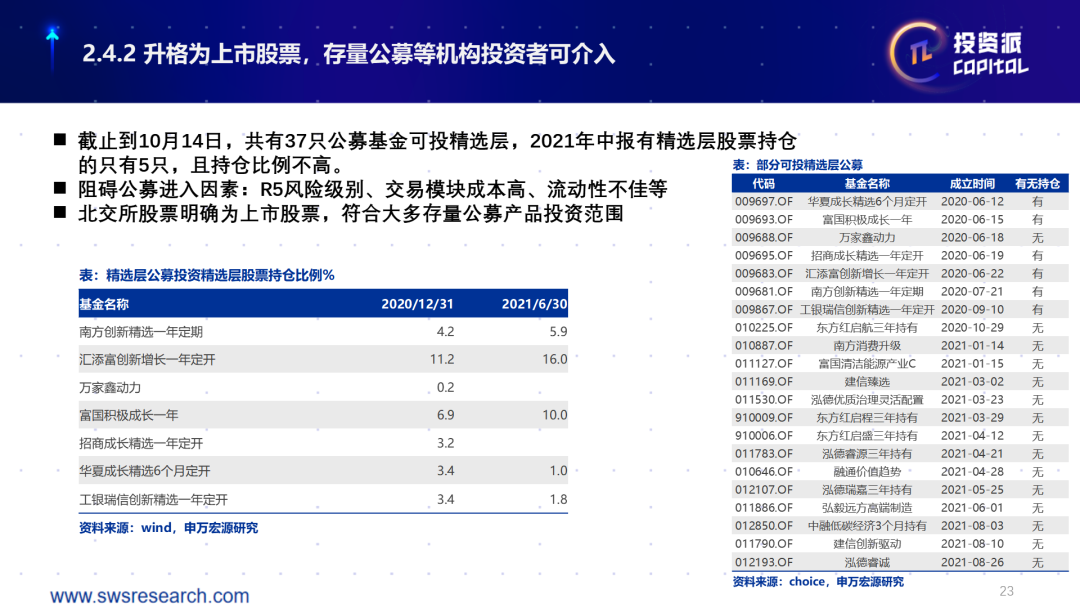Click fund code 910006.OF
Screen dimensions: 1080x608
point(763,436)
